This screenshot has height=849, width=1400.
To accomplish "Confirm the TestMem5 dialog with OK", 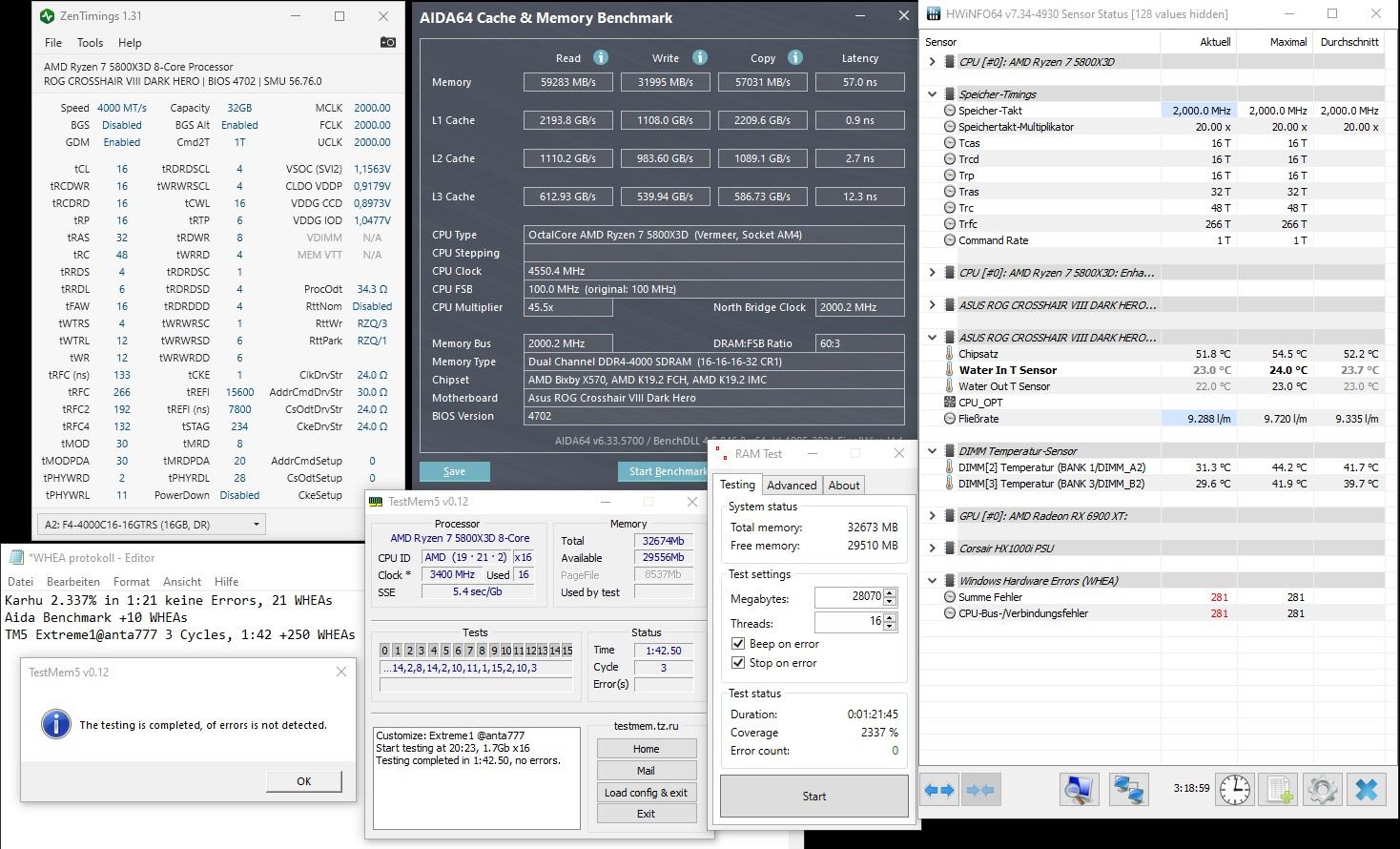I will pos(303,781).
